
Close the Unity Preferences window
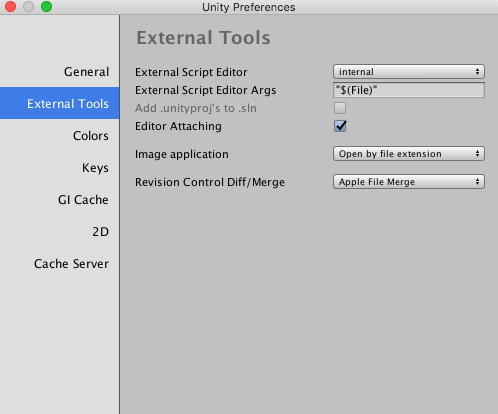(10, 6)
